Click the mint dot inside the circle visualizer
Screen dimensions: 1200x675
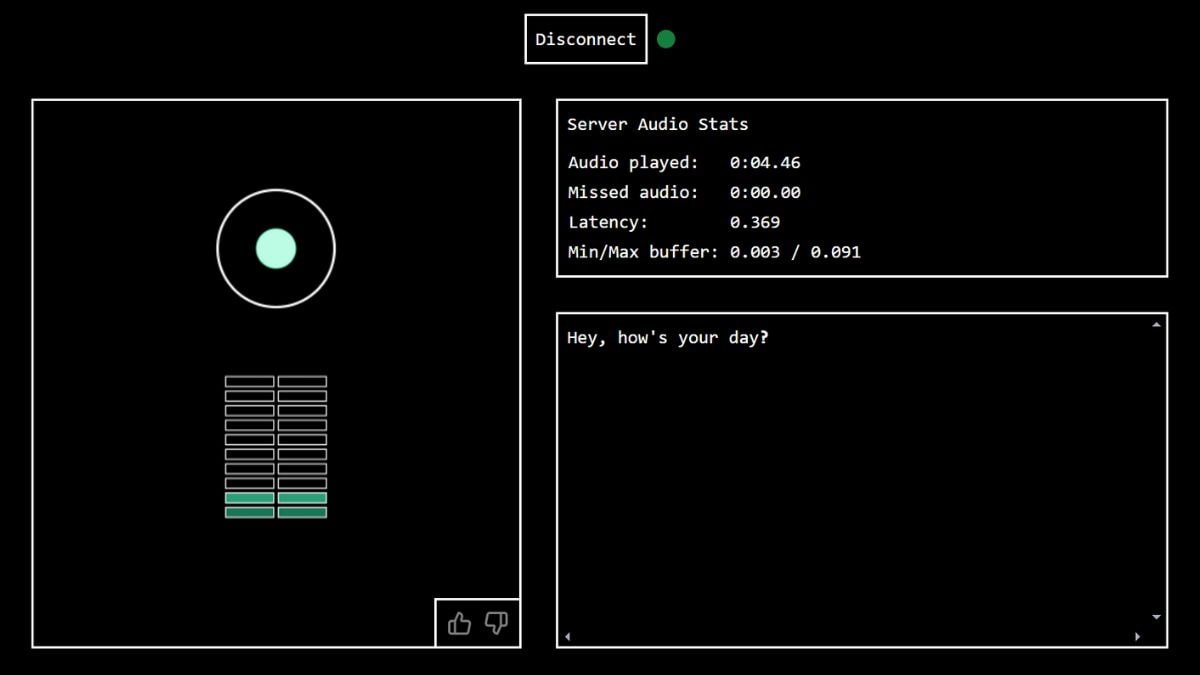tap(276, 249)
